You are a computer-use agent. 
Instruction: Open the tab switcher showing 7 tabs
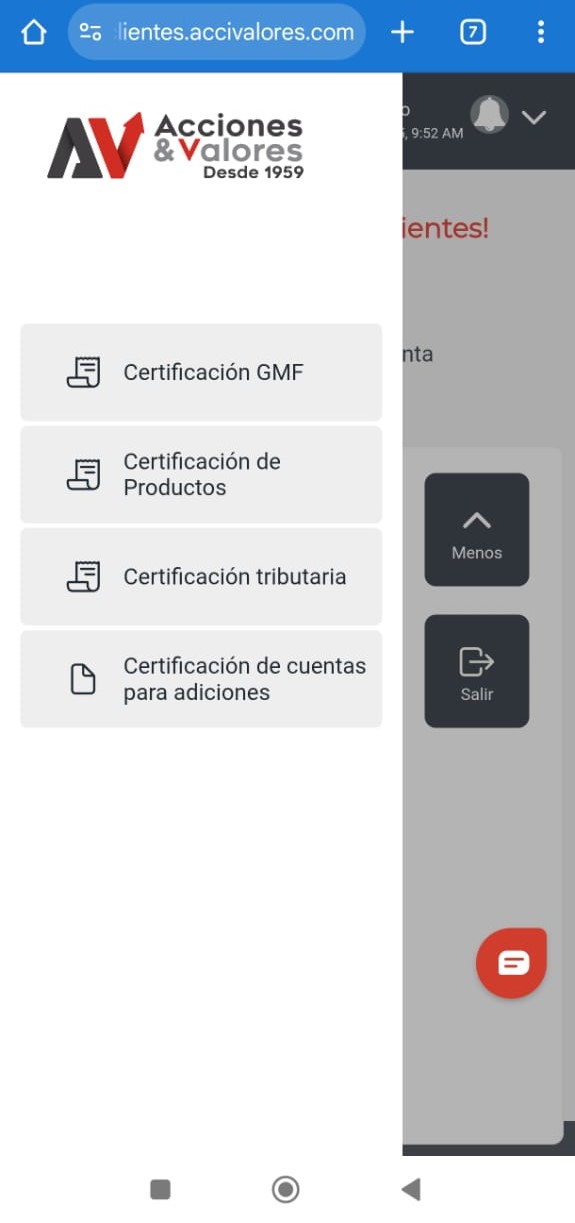(473, 32)
